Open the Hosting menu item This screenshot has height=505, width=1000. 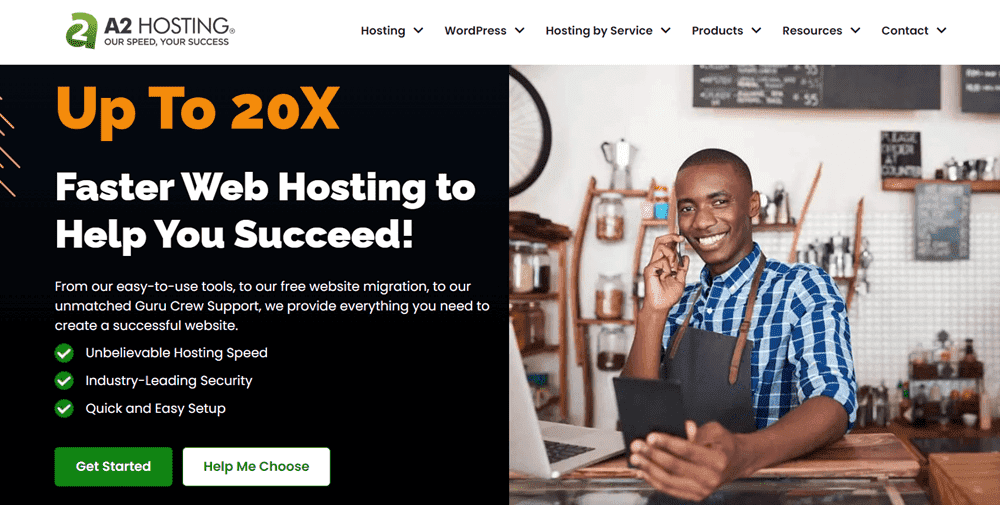point(383,31)
